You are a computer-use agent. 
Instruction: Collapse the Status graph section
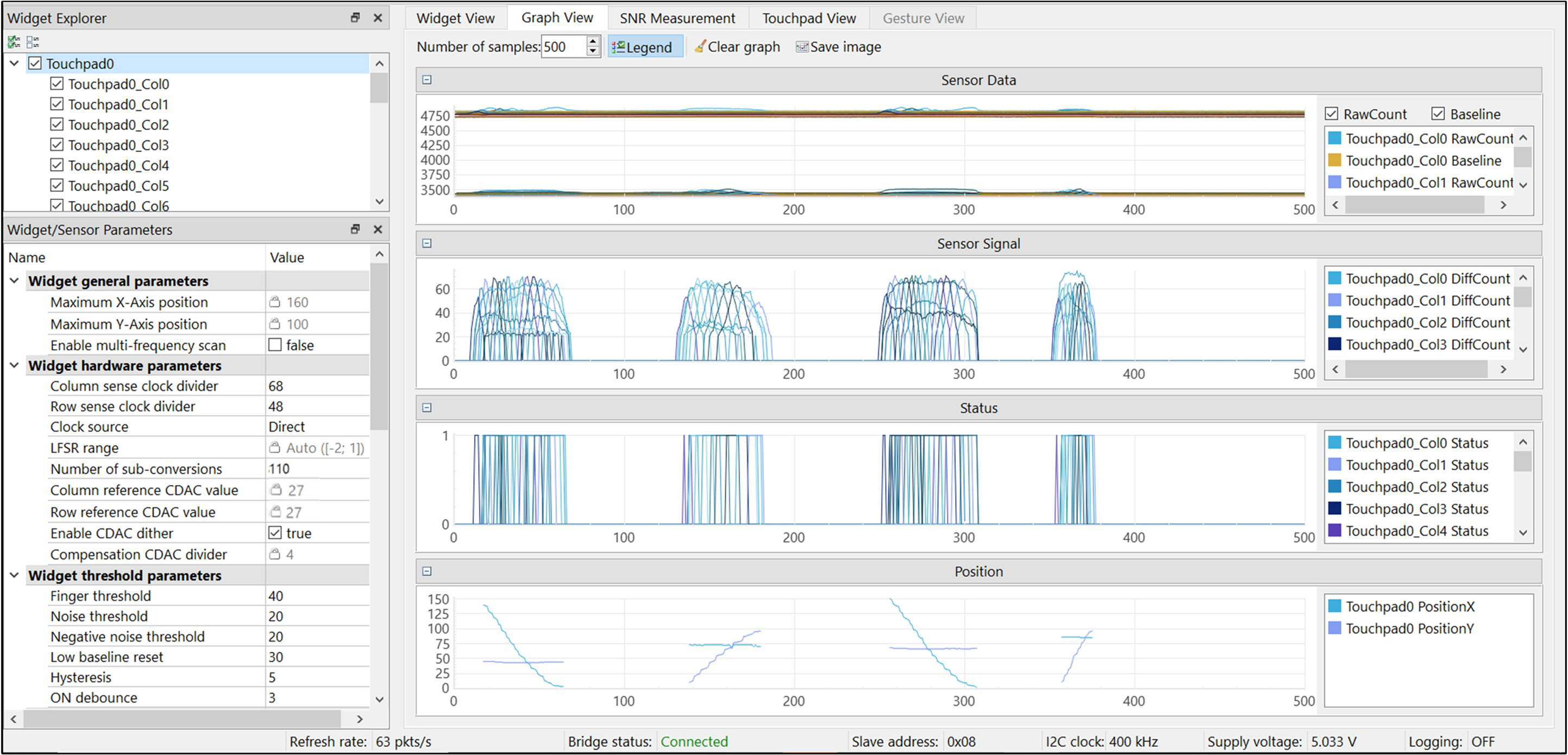[x=427, y=407]
